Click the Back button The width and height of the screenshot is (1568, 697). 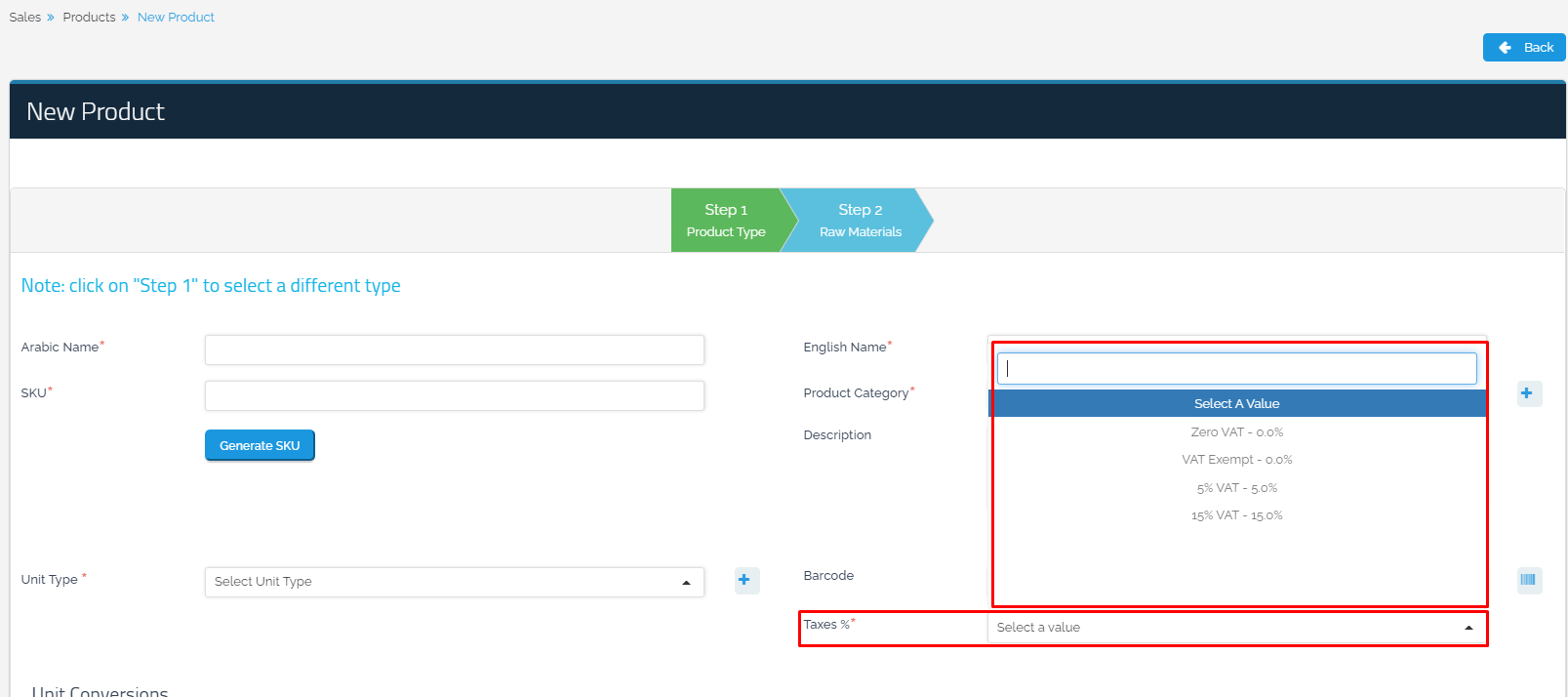[x=1524, y=47]
